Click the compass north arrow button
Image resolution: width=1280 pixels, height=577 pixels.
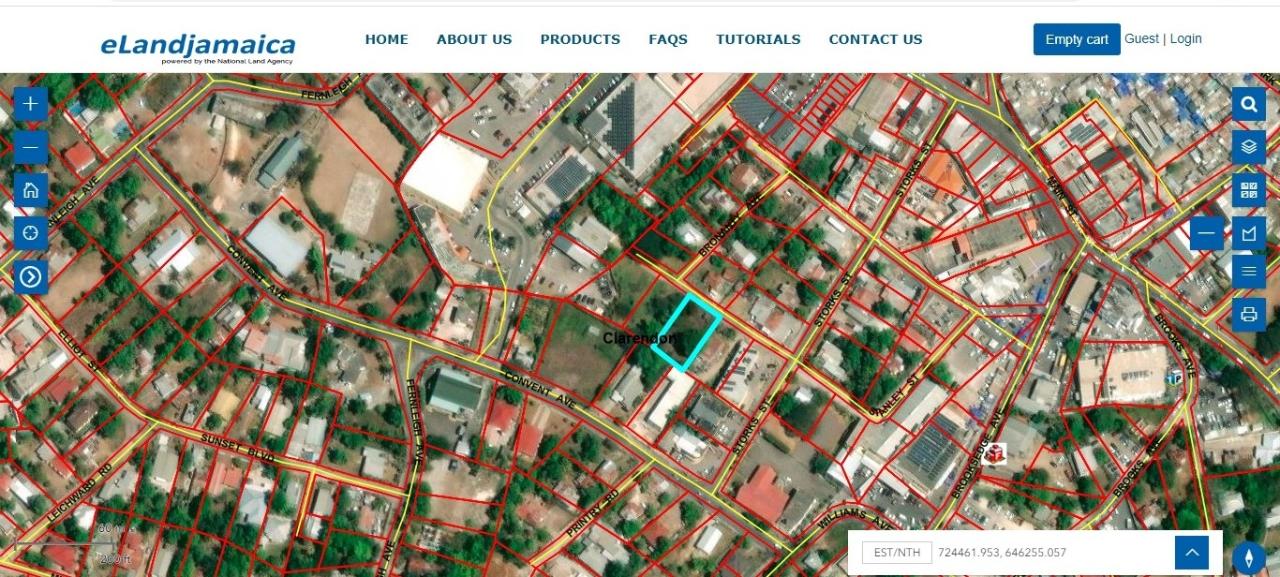coord(1248,558)
